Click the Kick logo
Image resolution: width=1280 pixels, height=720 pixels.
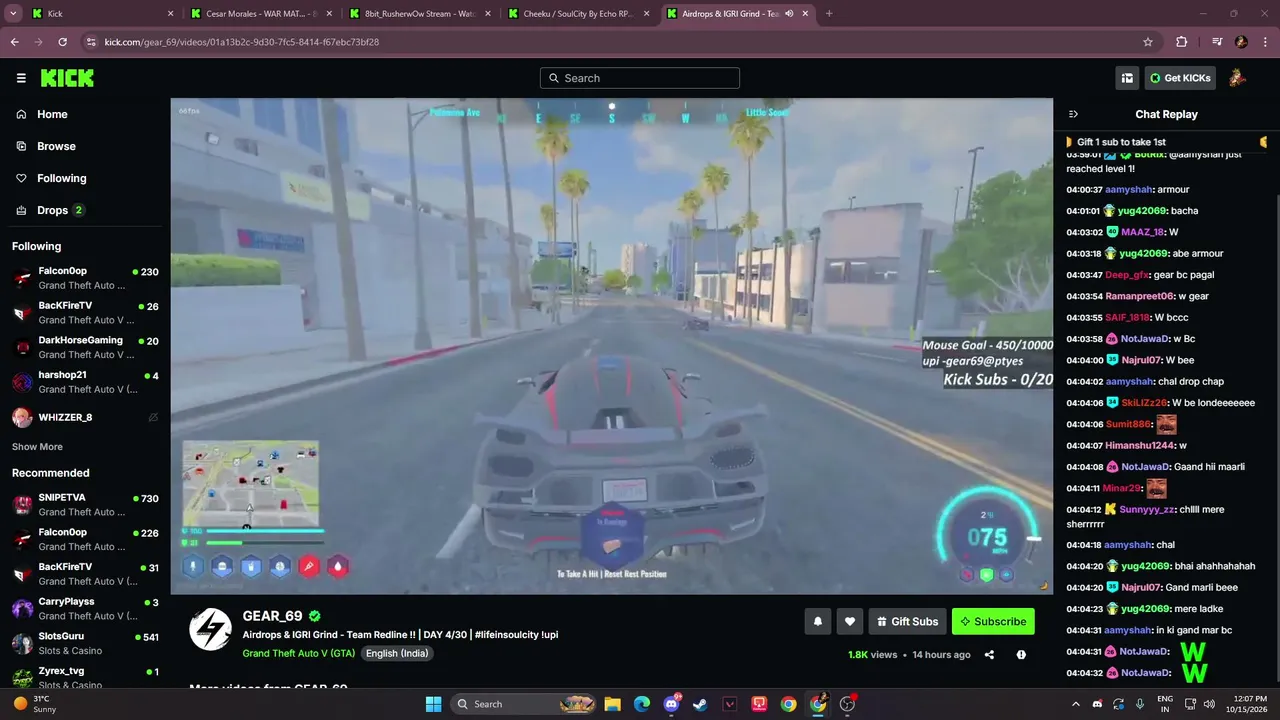tap(67, 78)
